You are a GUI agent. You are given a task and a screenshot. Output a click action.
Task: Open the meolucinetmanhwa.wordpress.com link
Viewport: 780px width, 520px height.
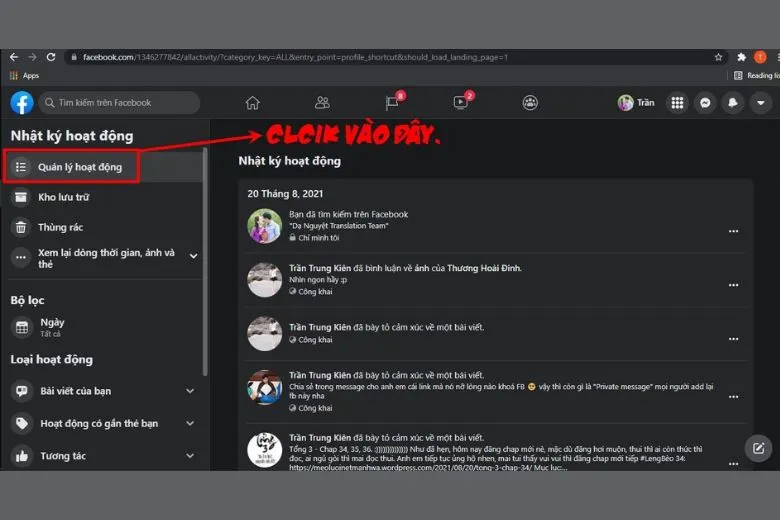click(410, 467)
